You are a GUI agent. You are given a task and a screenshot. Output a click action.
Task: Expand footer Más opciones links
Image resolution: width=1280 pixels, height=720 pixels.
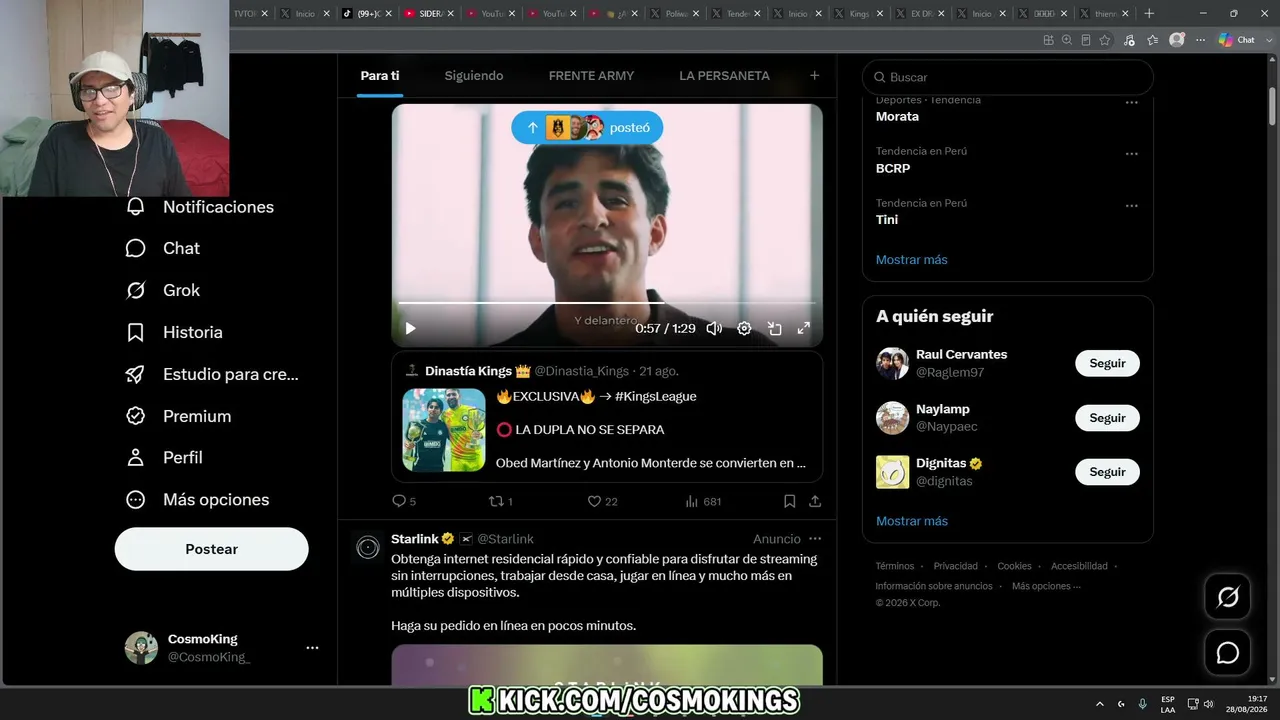(x=1046, y=586)
